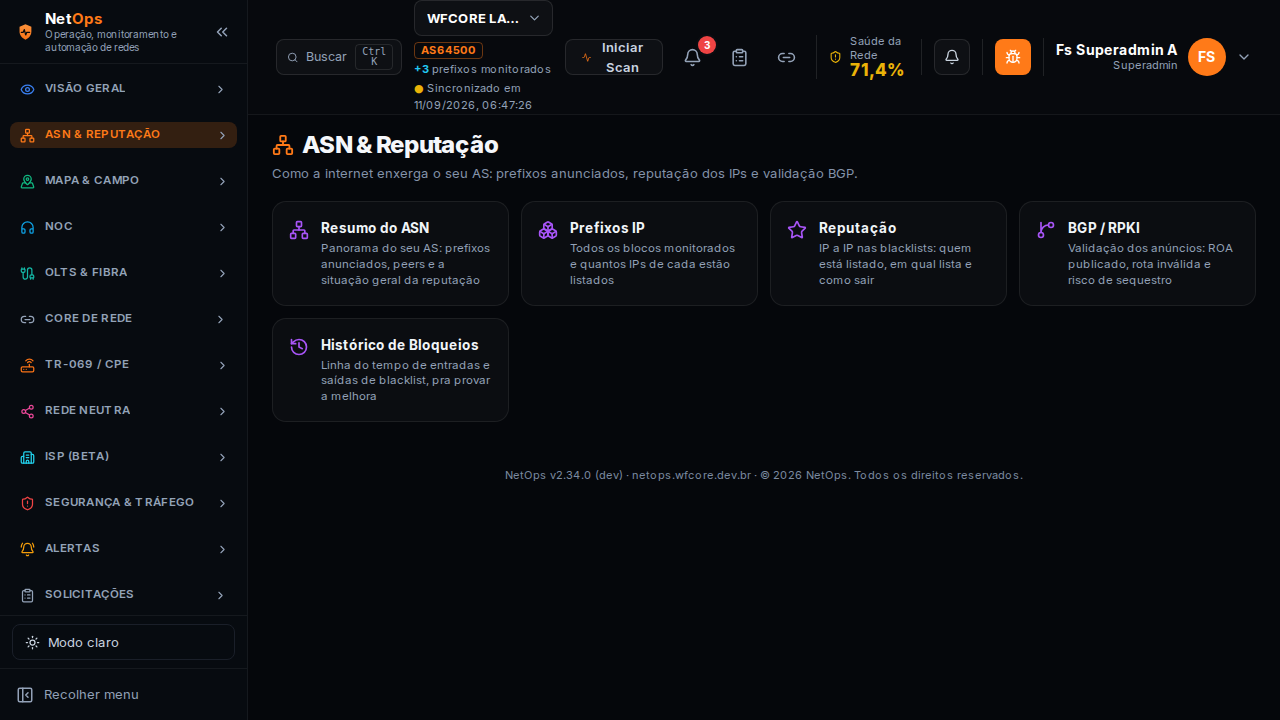The width and height of the screenshot is (1280, 720).
Task: Expand the Visão Geral chevron
Action: (x=221, y=89)
